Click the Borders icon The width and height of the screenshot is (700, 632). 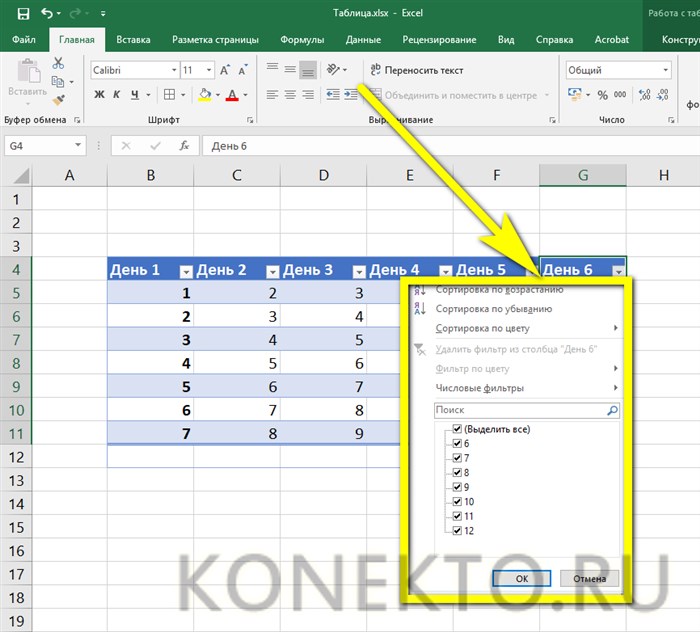point(169,95)
